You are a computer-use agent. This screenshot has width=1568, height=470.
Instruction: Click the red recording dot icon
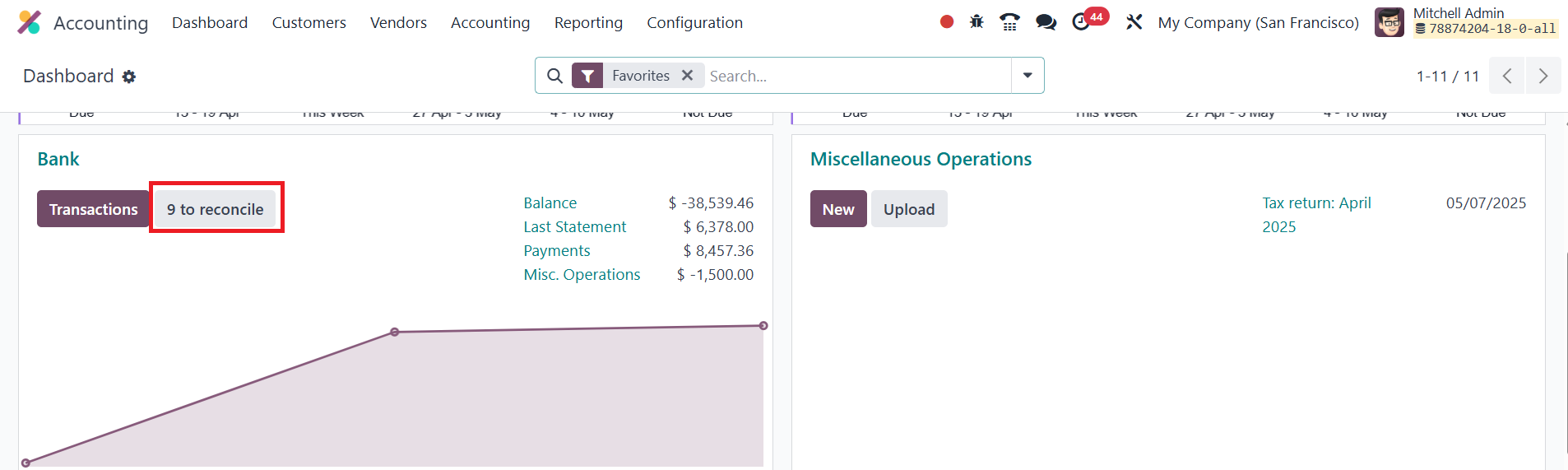(x=947, y=22)
